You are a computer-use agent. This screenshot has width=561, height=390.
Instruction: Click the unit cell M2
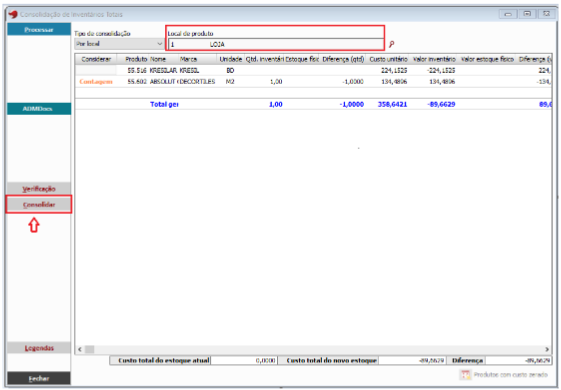tap(230, 82)
